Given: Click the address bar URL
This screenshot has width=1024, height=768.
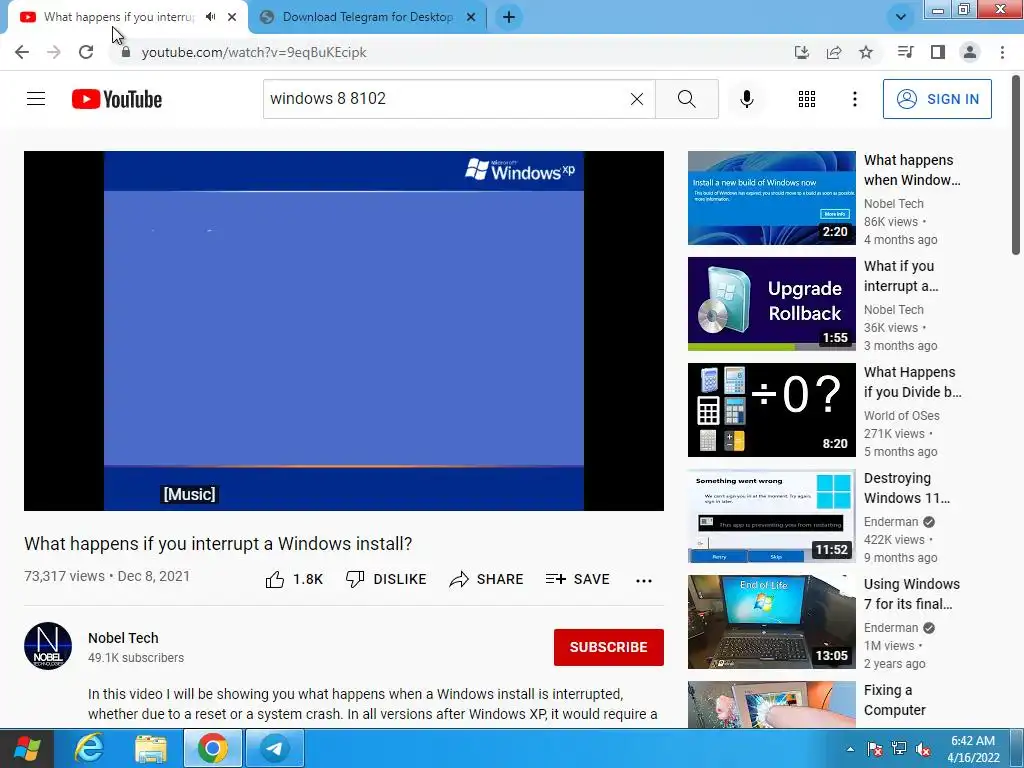Looking at the screenshot, I should 254,52.
